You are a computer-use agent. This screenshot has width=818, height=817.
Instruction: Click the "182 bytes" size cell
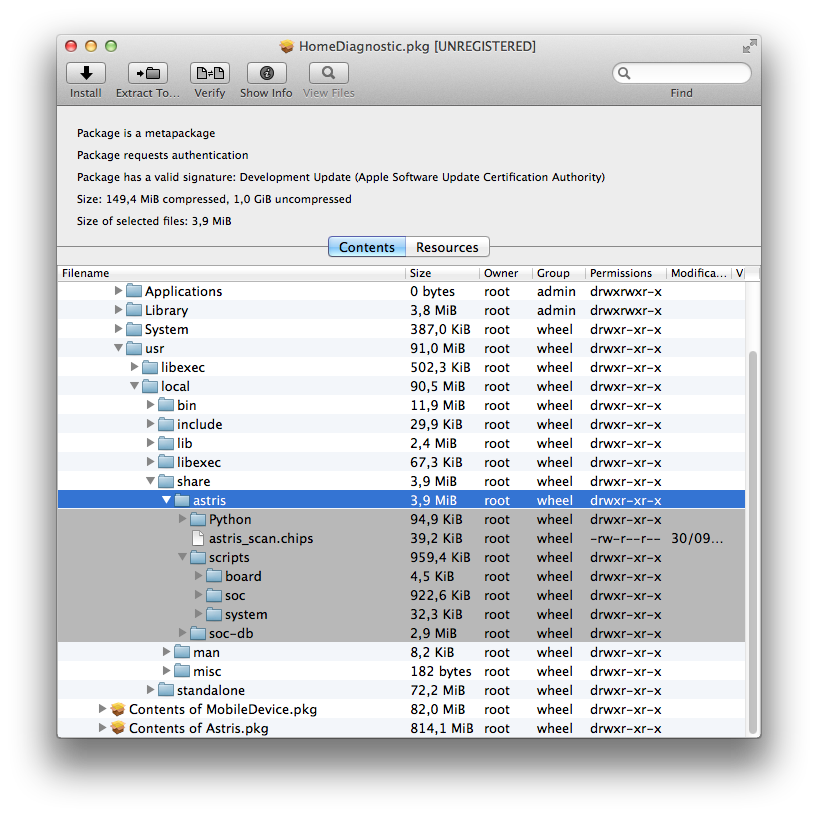click(440, 671)
